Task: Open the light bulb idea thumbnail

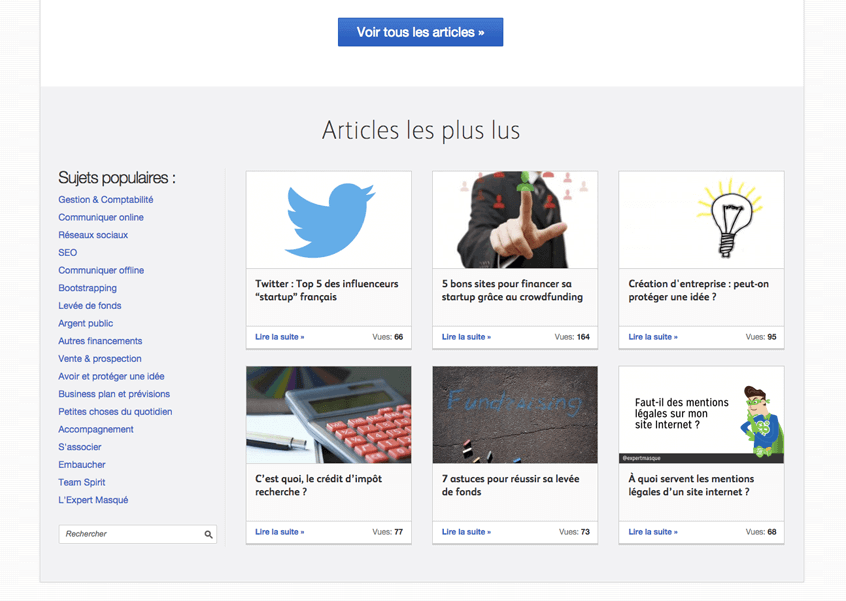Action: [x=701, y=220]
